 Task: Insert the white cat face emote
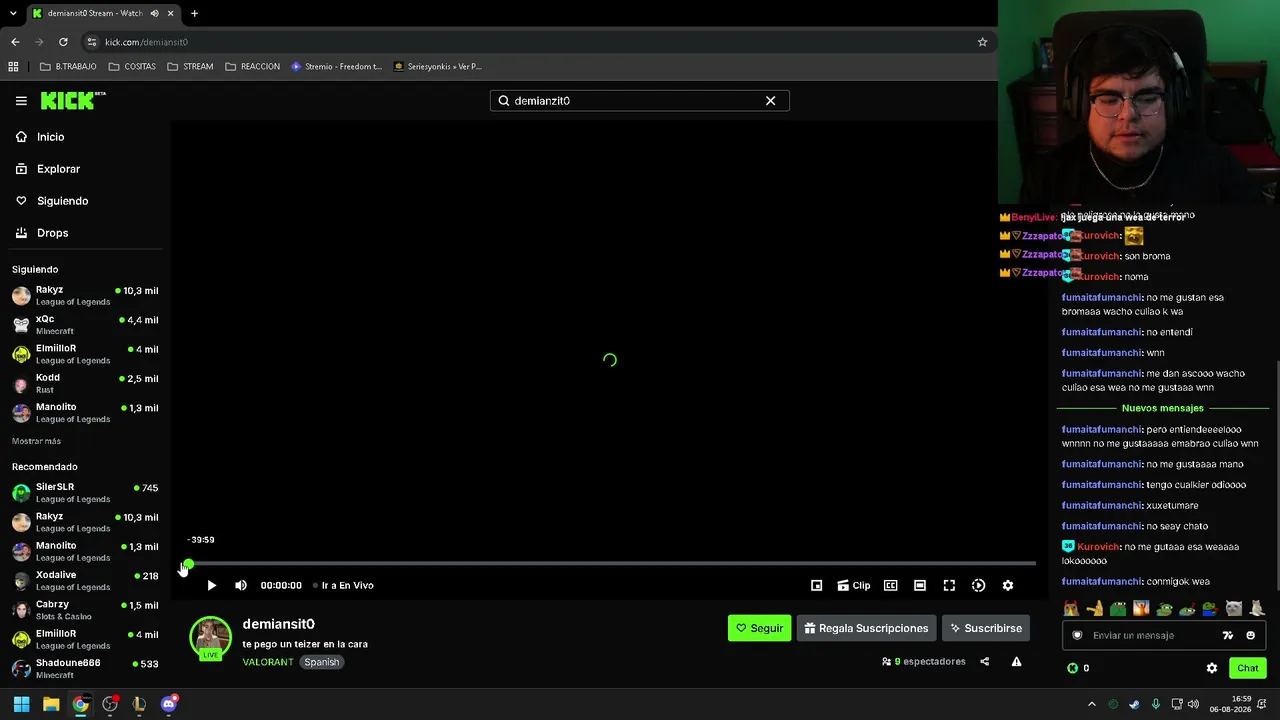[x=1233, y=608]
